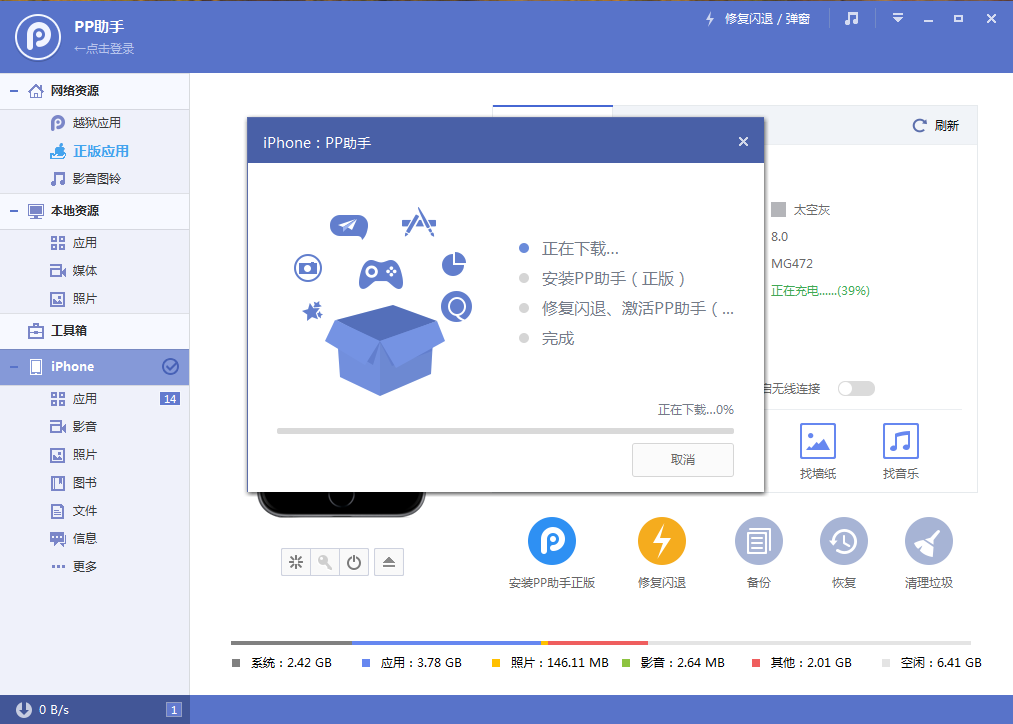Click the download speed icon in status bar

pyautogui.click(x=24, y=710)
